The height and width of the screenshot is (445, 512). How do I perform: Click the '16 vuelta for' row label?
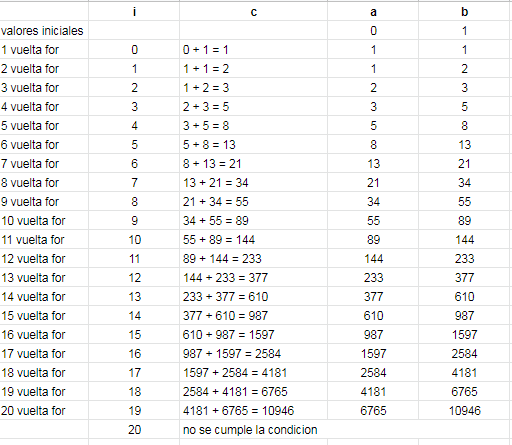coord(44,334)
